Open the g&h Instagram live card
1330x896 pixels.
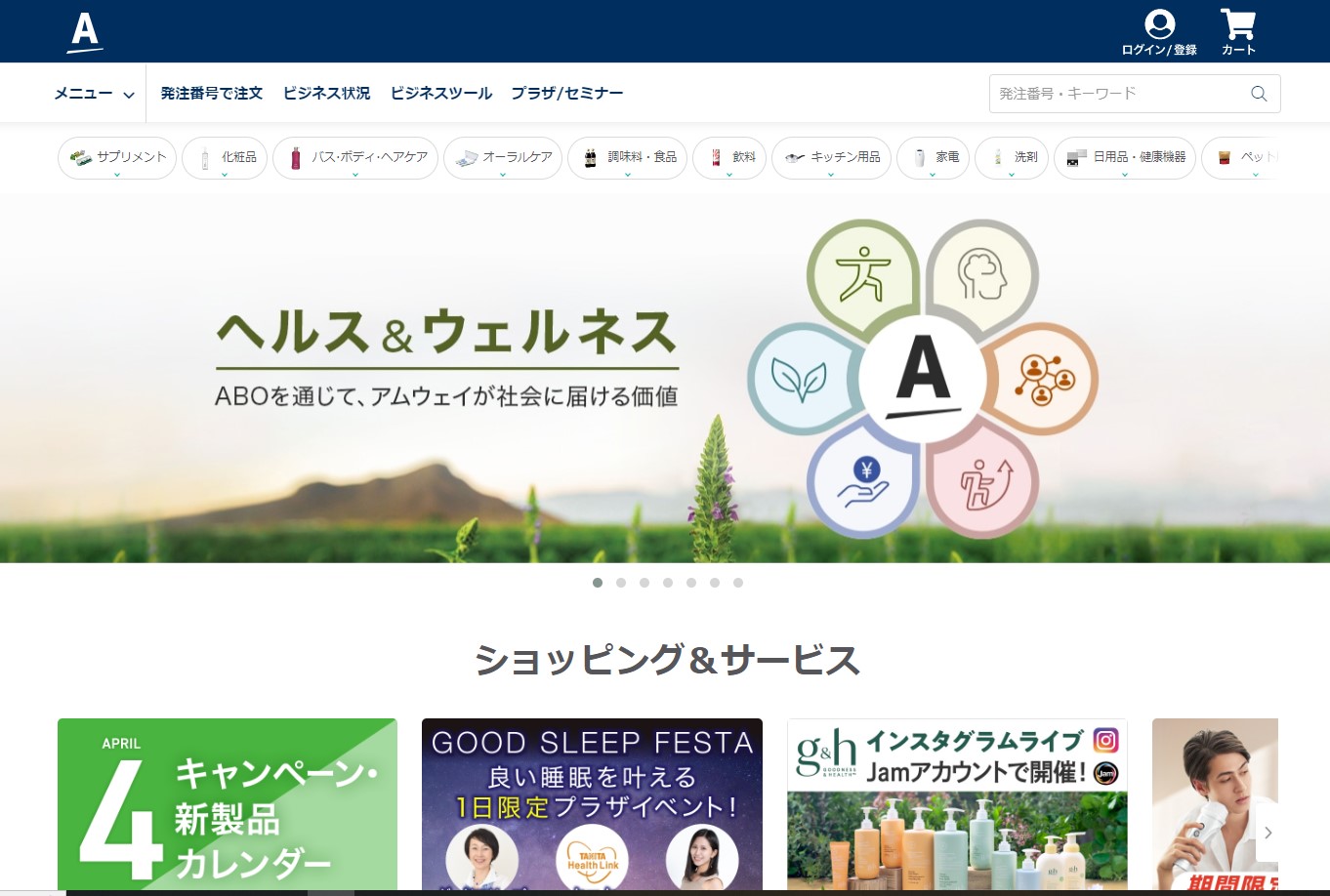(957, 805)
